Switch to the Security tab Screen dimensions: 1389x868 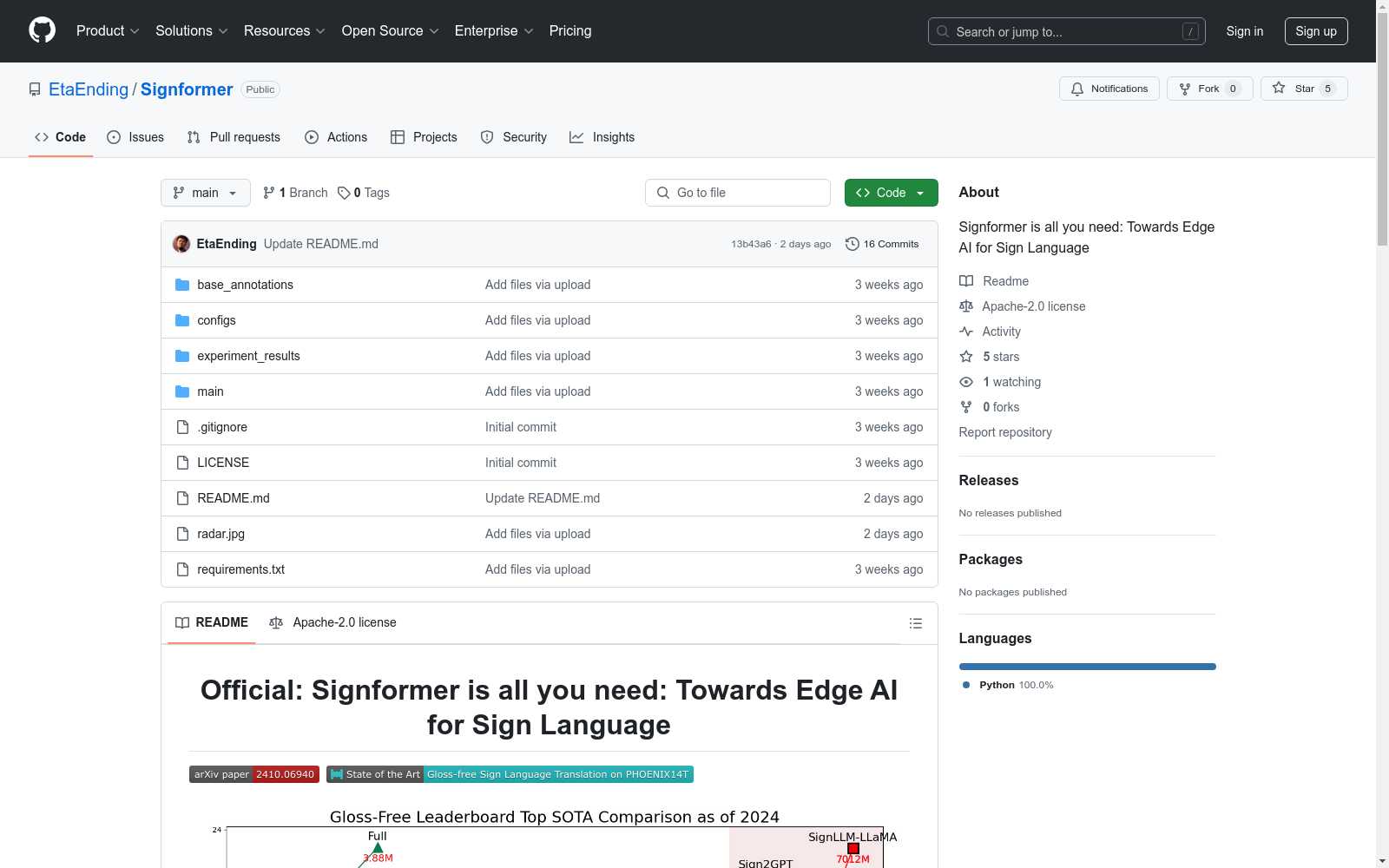click(x=514, y=137)
